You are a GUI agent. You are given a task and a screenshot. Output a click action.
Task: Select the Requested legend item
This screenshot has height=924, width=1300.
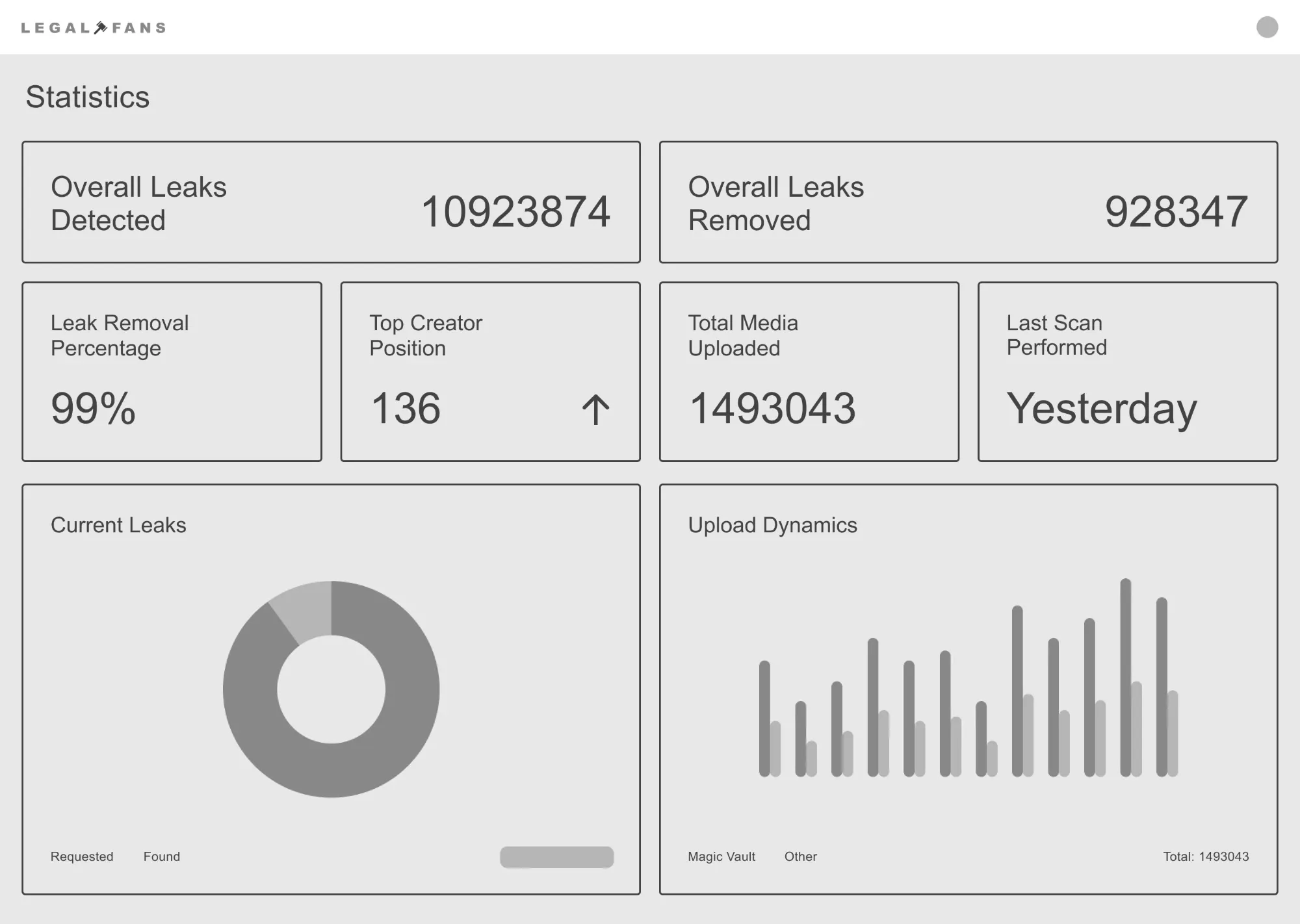pyautogui.click(x=82, y=856)
